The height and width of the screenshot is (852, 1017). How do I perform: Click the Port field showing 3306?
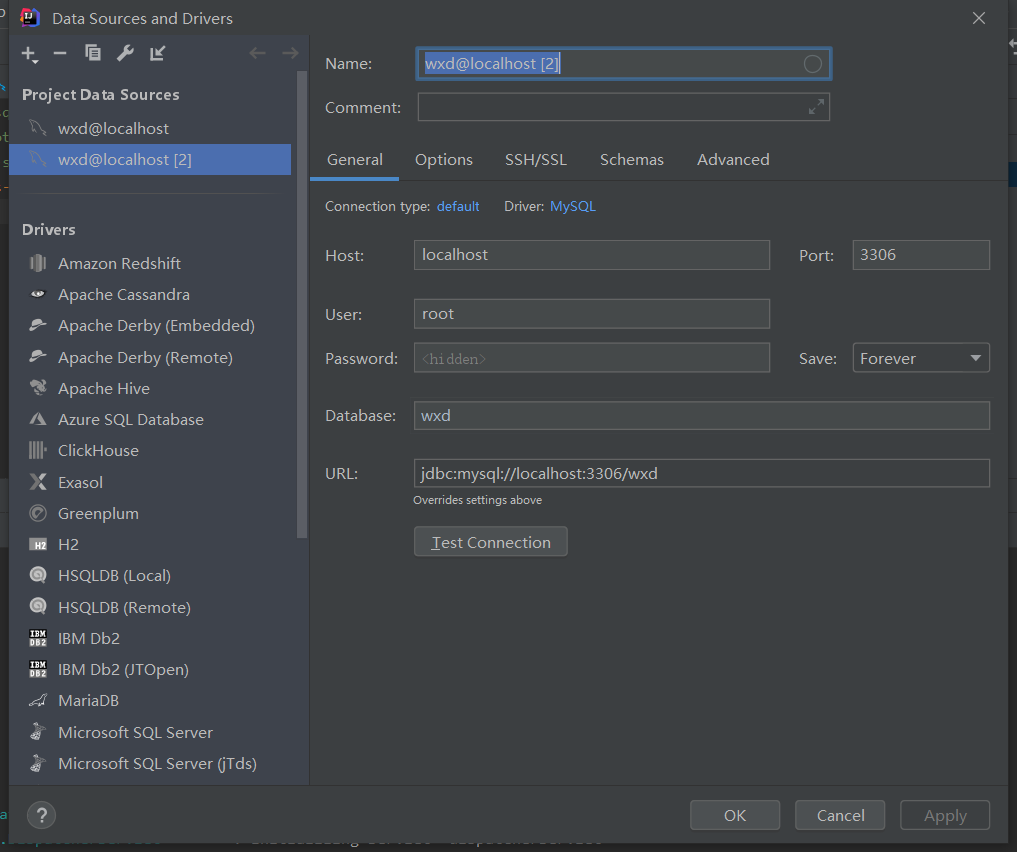921,255
